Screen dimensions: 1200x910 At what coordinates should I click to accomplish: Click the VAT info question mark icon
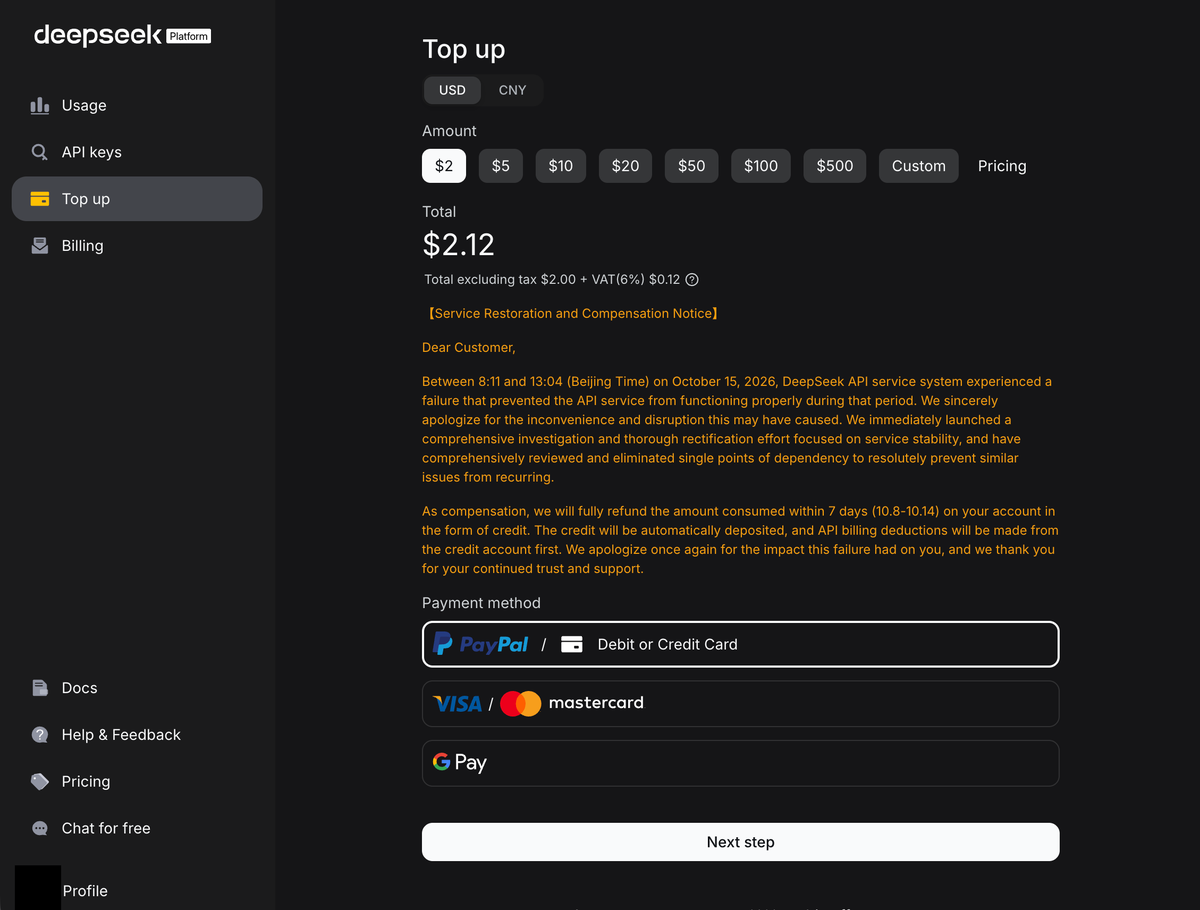tap(692, 280)
